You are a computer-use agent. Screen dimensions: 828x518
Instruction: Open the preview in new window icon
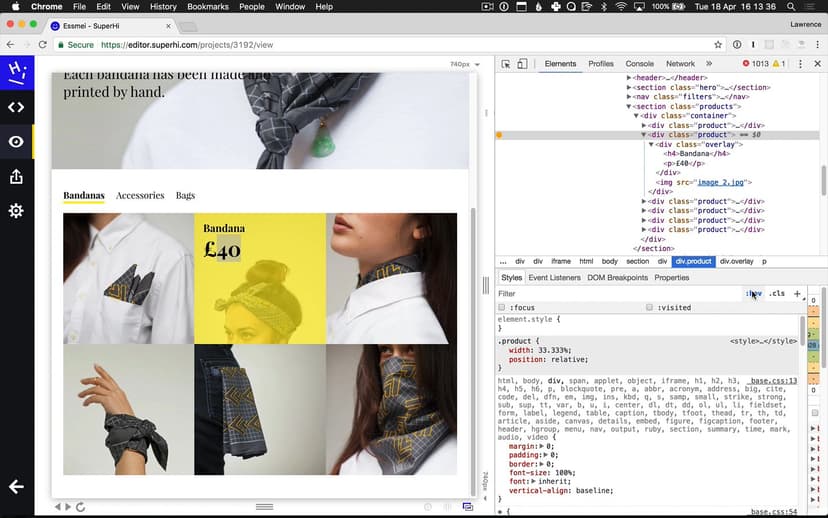click(x=467, y=507)
